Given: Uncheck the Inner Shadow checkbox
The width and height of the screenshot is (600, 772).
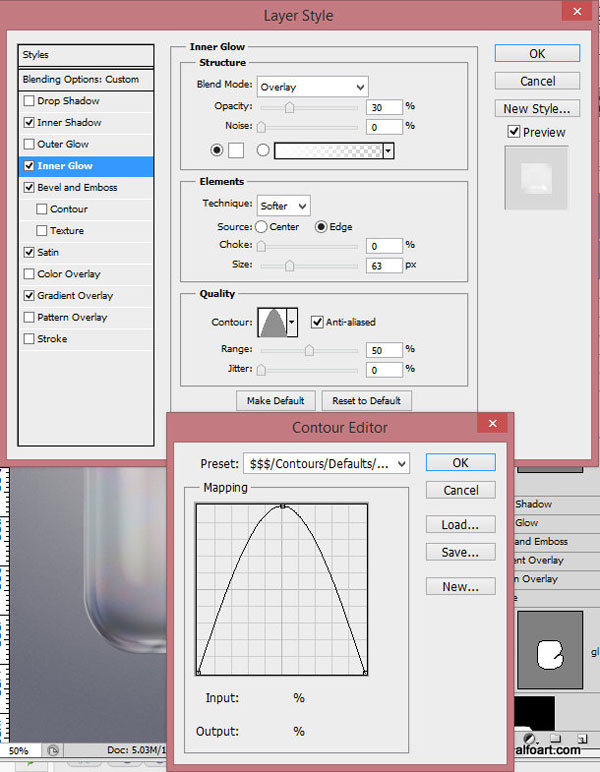Looking at the screenshot, I should point(29,123).
